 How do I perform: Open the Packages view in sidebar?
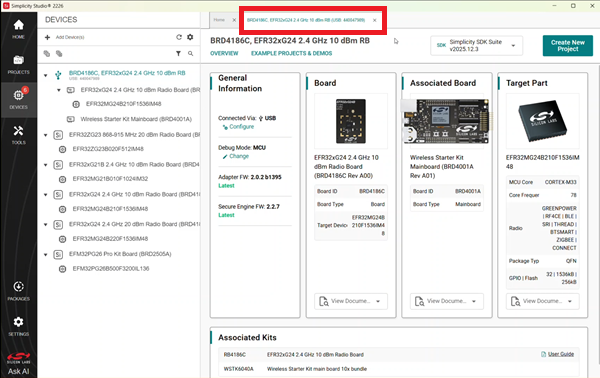tap(18, 291)
